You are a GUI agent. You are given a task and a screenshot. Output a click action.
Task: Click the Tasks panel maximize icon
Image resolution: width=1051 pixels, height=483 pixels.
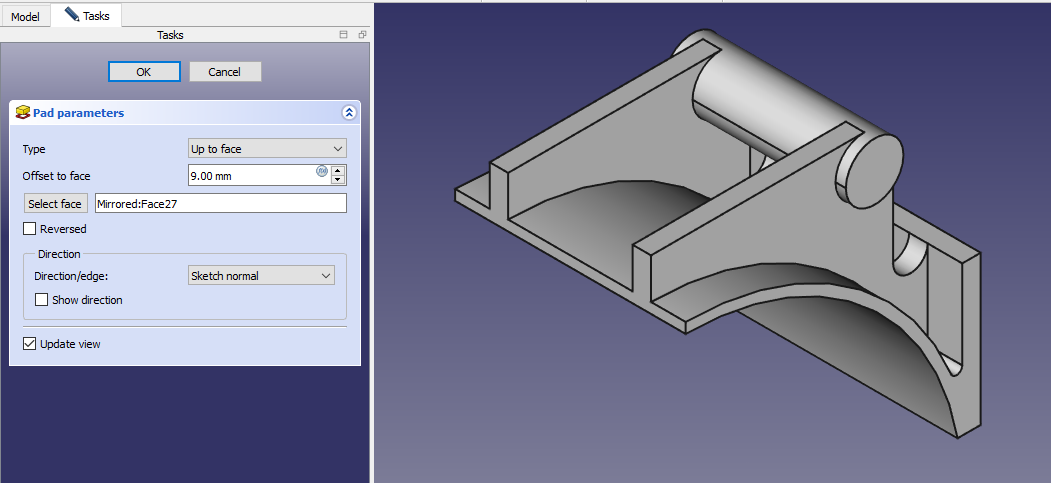tap(344, 35)
